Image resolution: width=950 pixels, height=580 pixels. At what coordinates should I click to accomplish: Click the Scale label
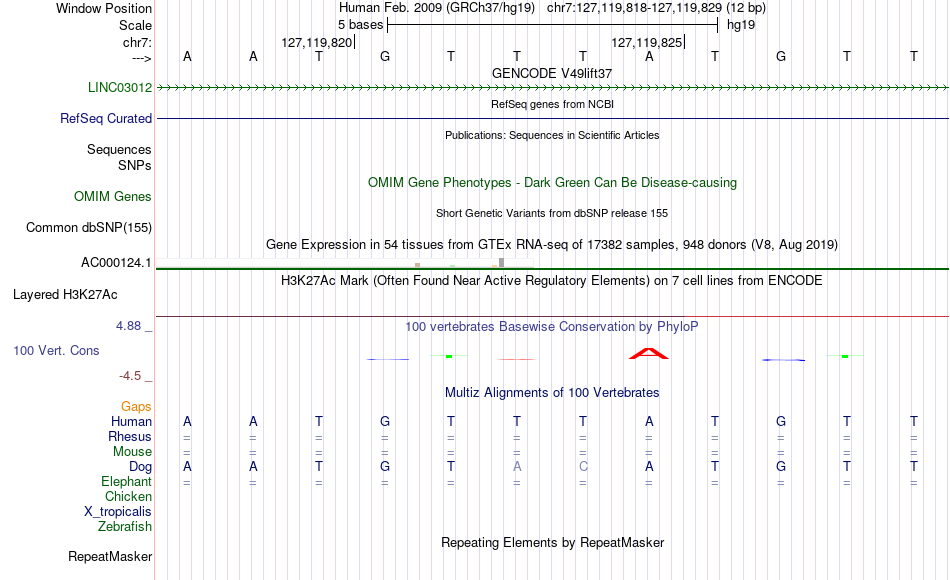click(x=136, y=25)
